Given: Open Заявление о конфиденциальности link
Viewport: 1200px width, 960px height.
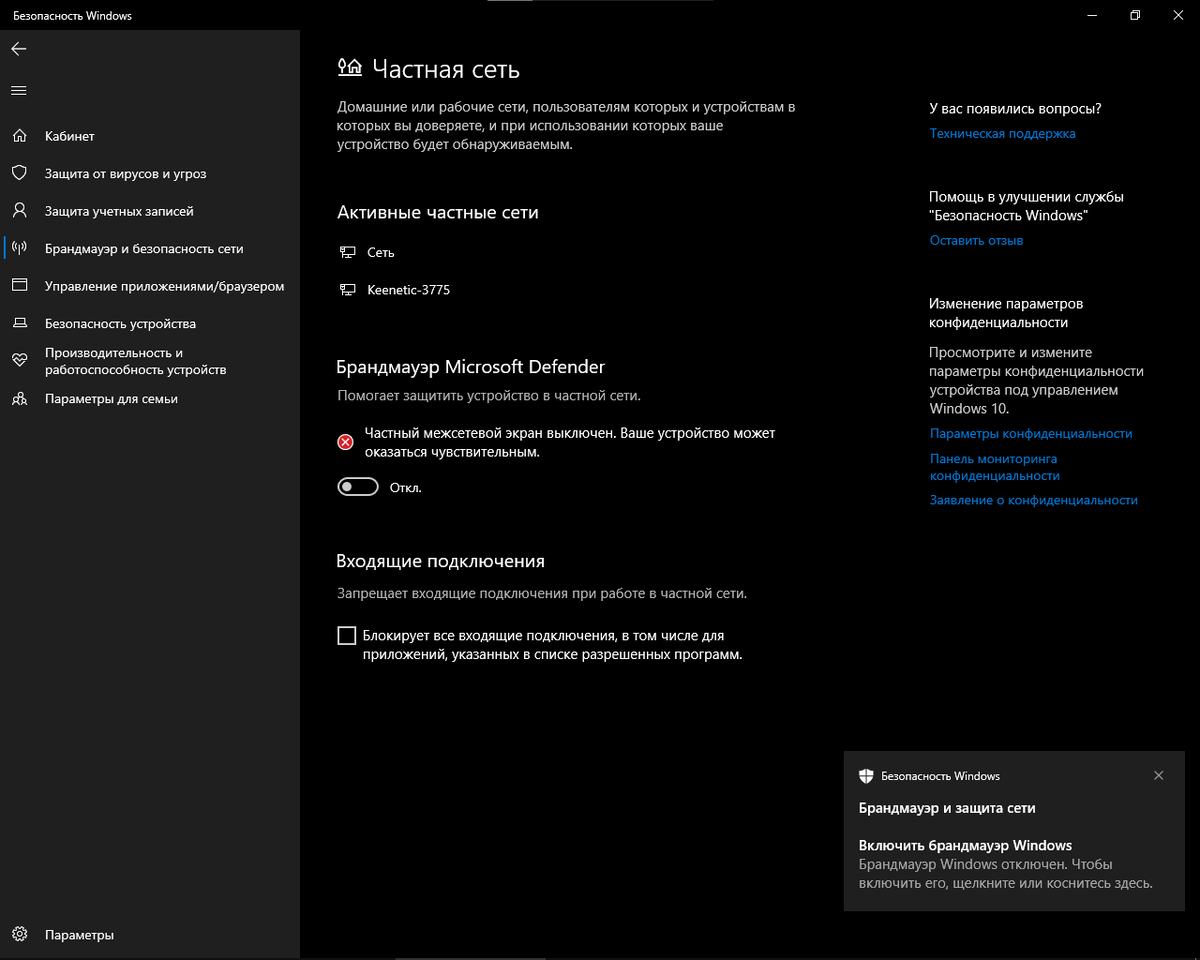Looking at the screenshot, I should pos(1034,499).
